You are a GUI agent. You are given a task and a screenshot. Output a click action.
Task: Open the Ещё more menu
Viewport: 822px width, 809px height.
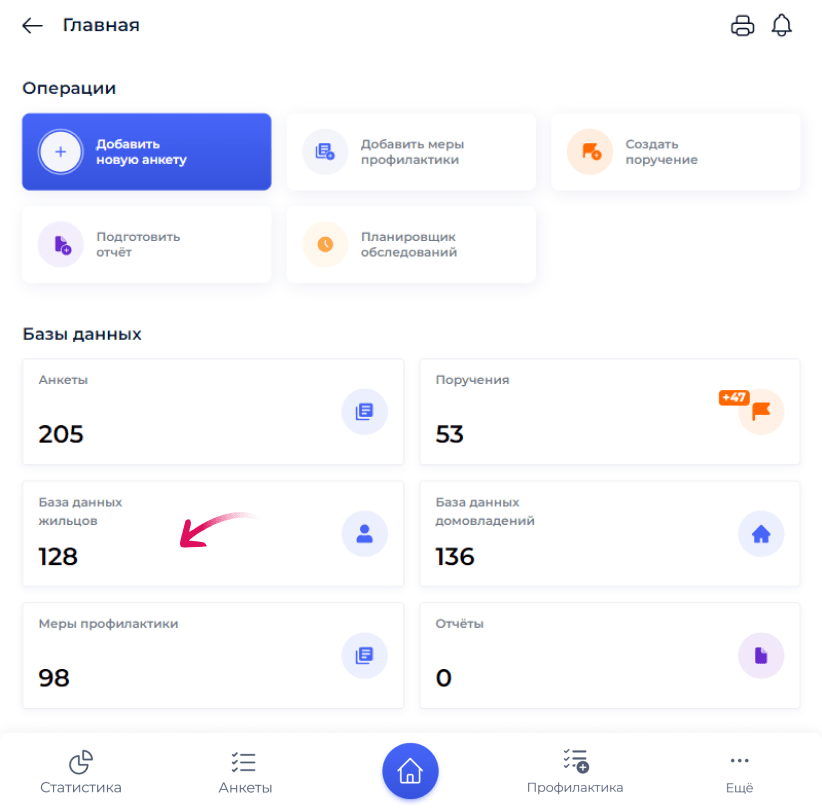pos(739,772)
